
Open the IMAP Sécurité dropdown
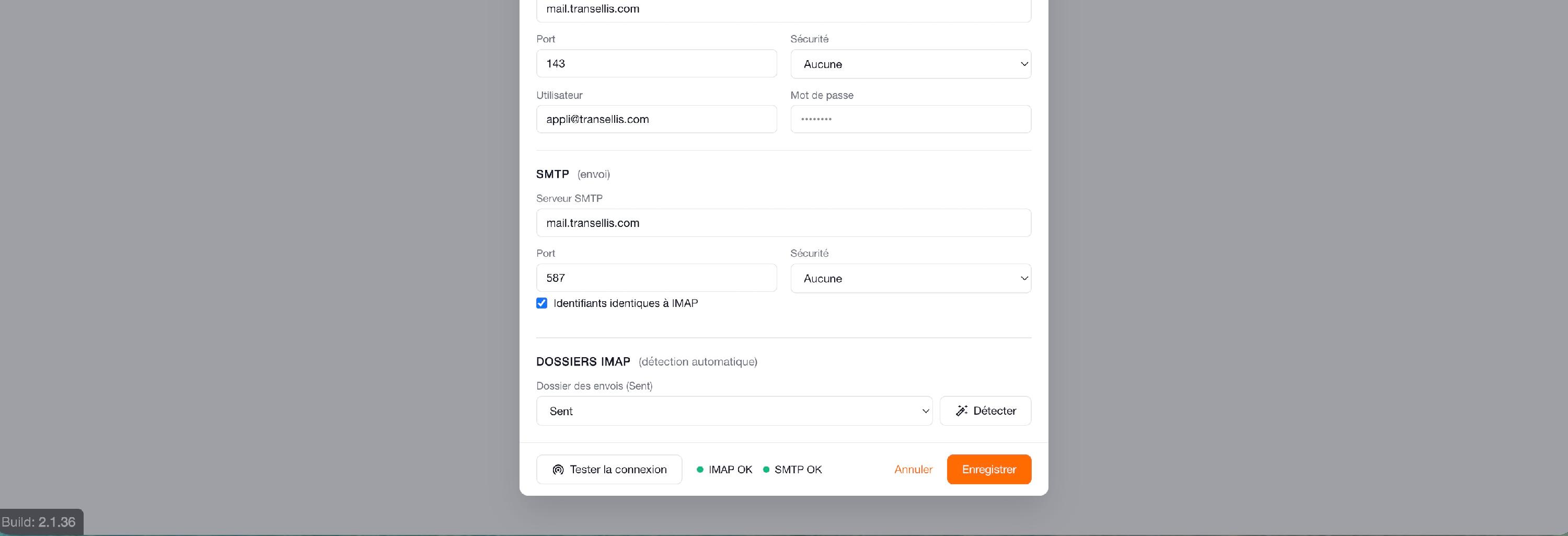910,64
